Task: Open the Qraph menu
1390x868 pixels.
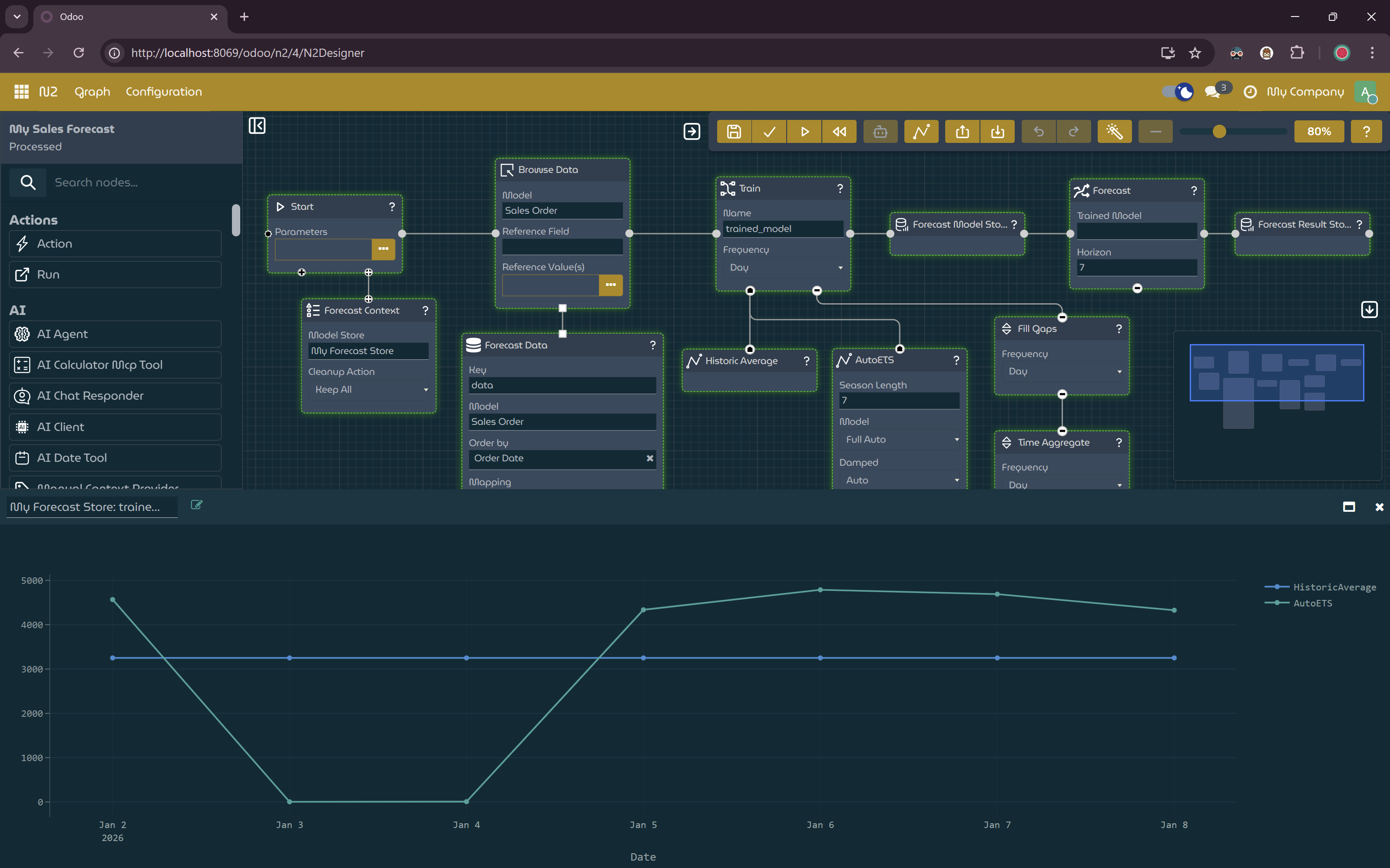Action: pyautogui.click(x=92, y=91)
